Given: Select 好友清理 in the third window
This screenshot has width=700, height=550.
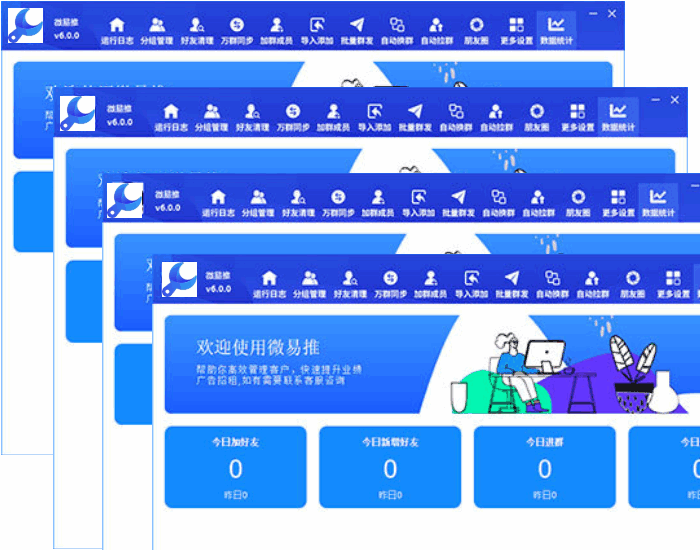Looking at the screenshot, I should tap(298, 203).
